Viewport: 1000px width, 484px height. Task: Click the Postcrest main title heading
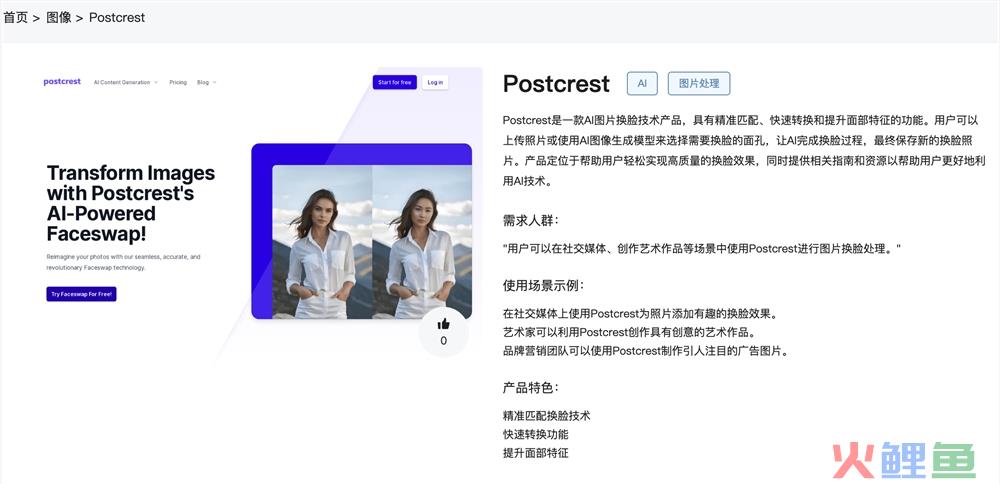pyautogui.click(x=556, y=84)
